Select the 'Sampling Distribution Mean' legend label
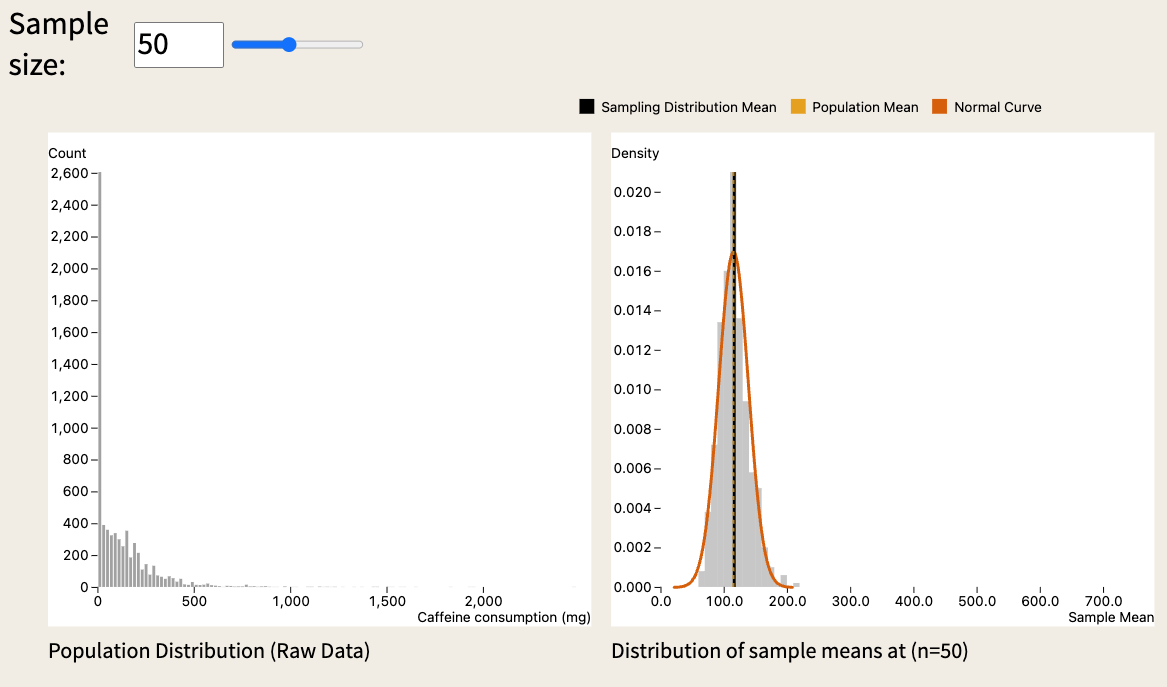Viewport: 1167px width, 687px height. click(x=688, y=107)
